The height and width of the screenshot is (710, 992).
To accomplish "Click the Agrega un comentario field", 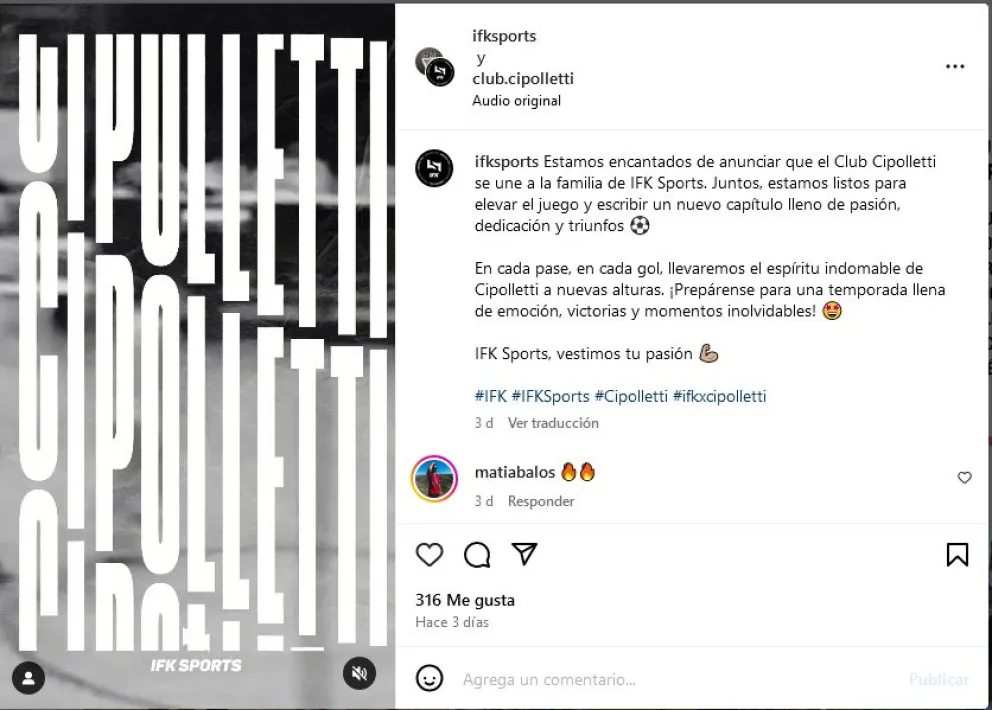I will 677,679.
